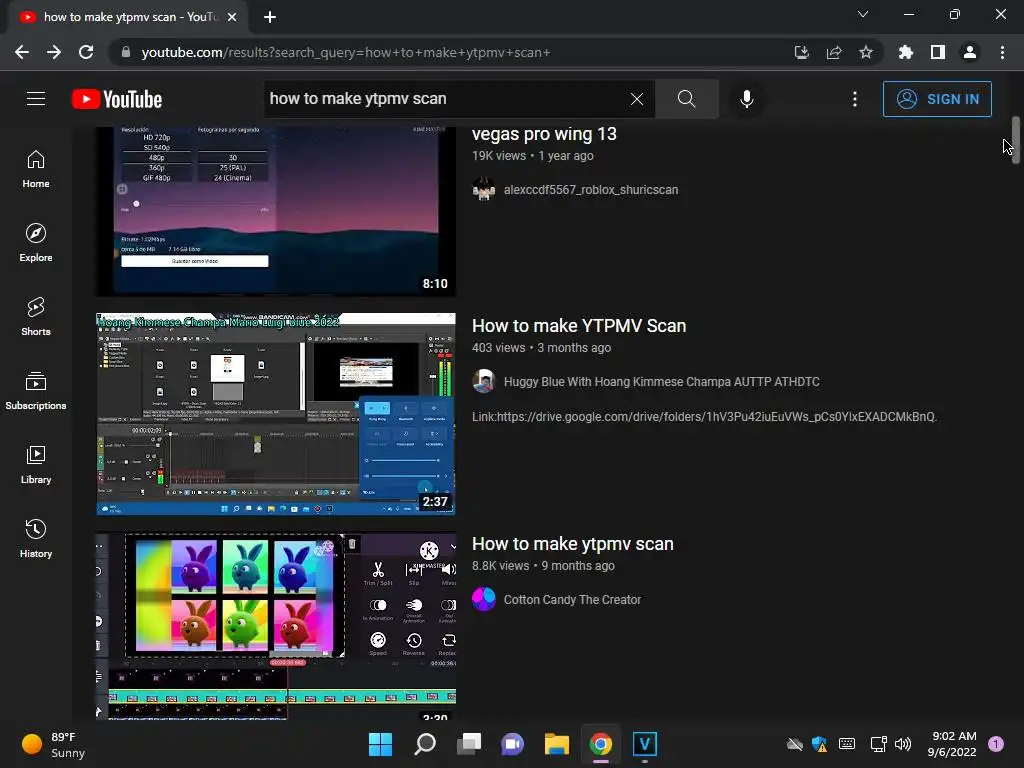The image size is (1024, 768).
Task: Go to the YouTube home logo
Action: click(117, 99)
